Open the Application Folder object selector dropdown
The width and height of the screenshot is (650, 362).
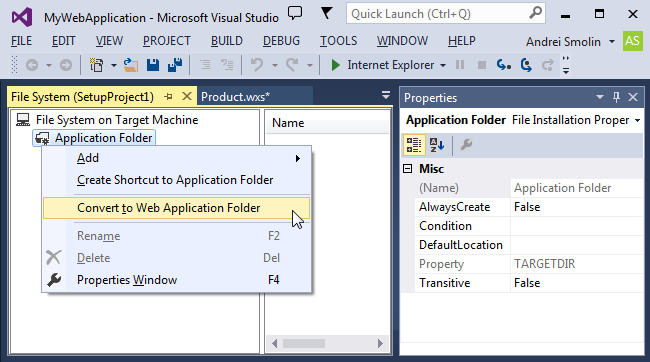(638, 121)
